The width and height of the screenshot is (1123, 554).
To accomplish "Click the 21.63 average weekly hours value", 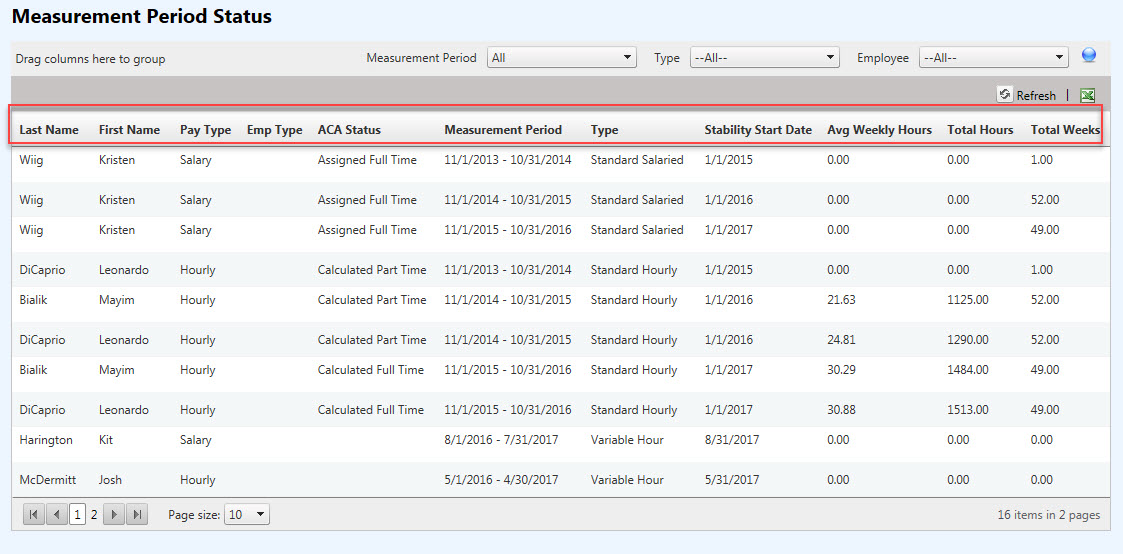I will coord(841,300).
